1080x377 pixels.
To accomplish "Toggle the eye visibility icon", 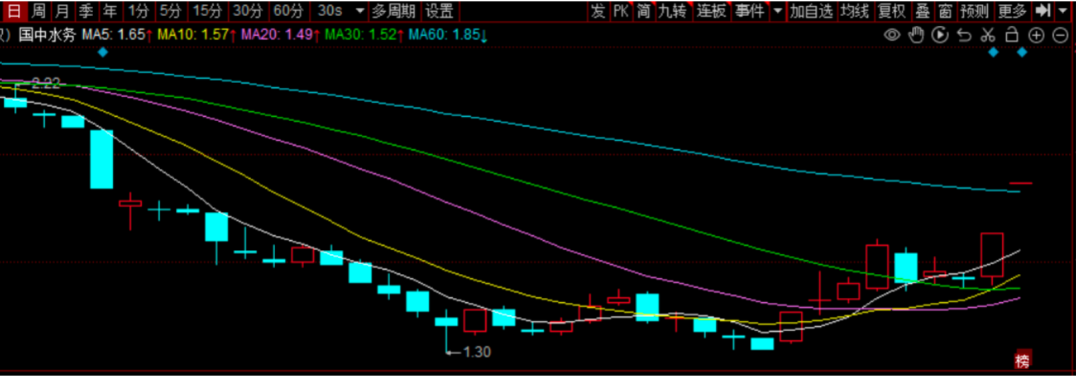I will pos(892,34).
